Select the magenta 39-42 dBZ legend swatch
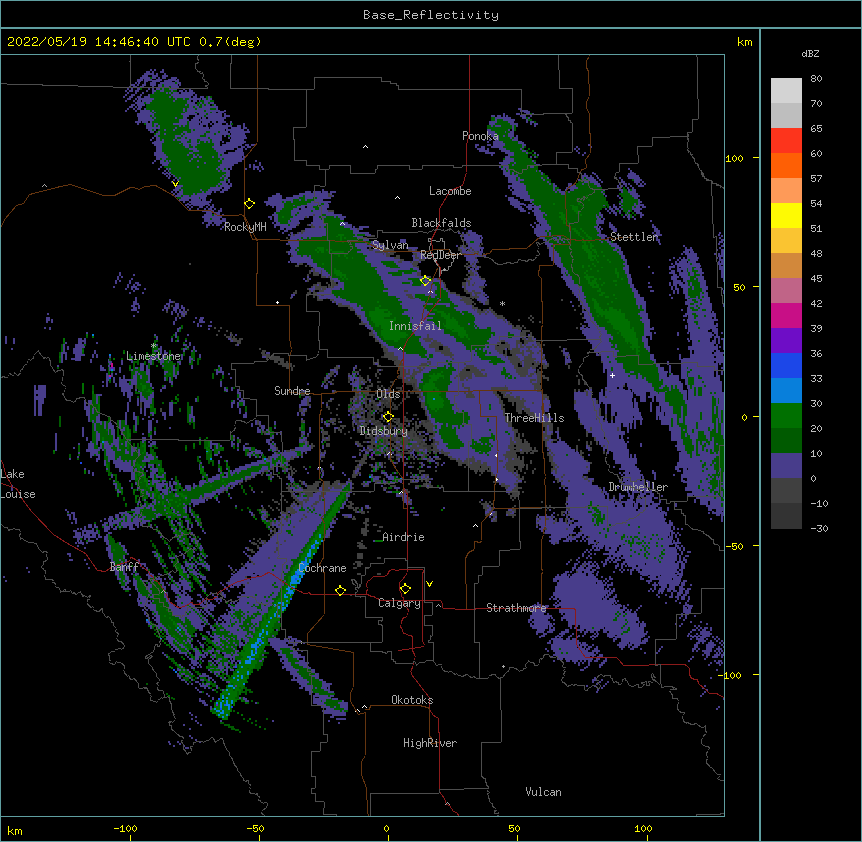The image size is (862, 842). tap(786, 315)
